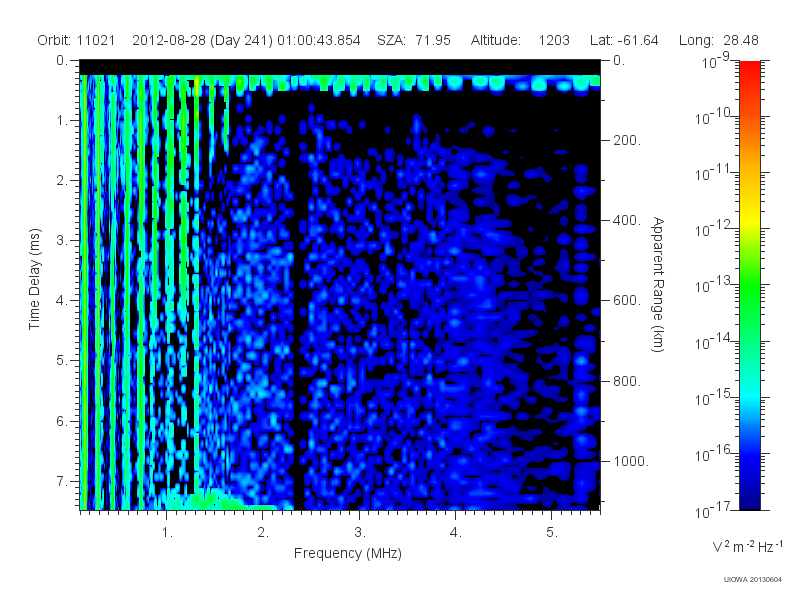
Task: Click the 'SZA: 71.95' value
Action: (x=414, y=40)
